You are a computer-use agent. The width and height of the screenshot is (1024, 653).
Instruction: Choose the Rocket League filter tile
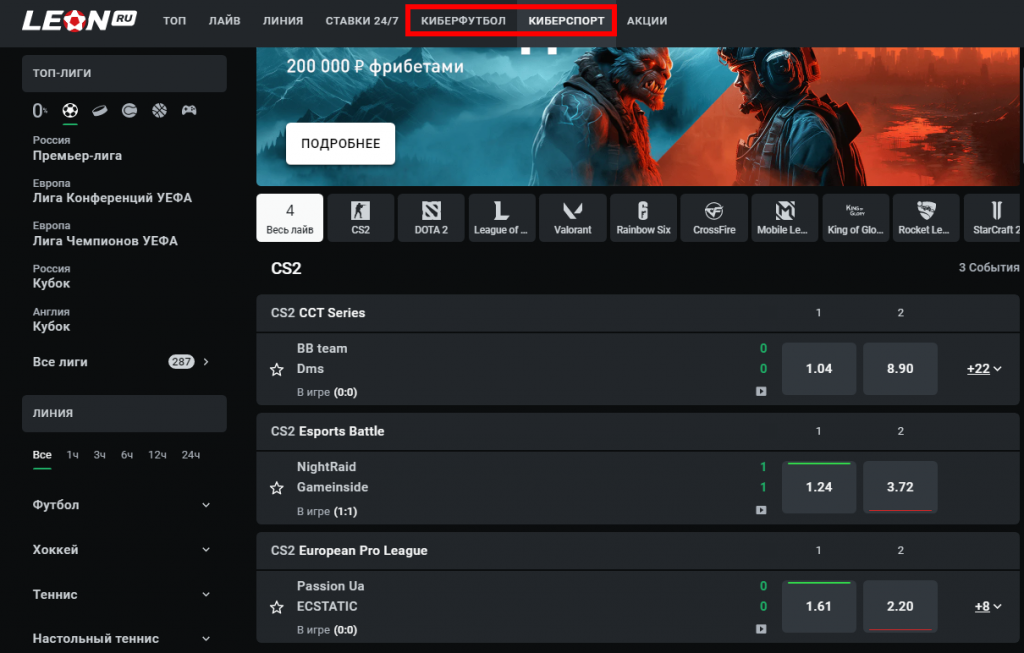(x=926, y=218)
